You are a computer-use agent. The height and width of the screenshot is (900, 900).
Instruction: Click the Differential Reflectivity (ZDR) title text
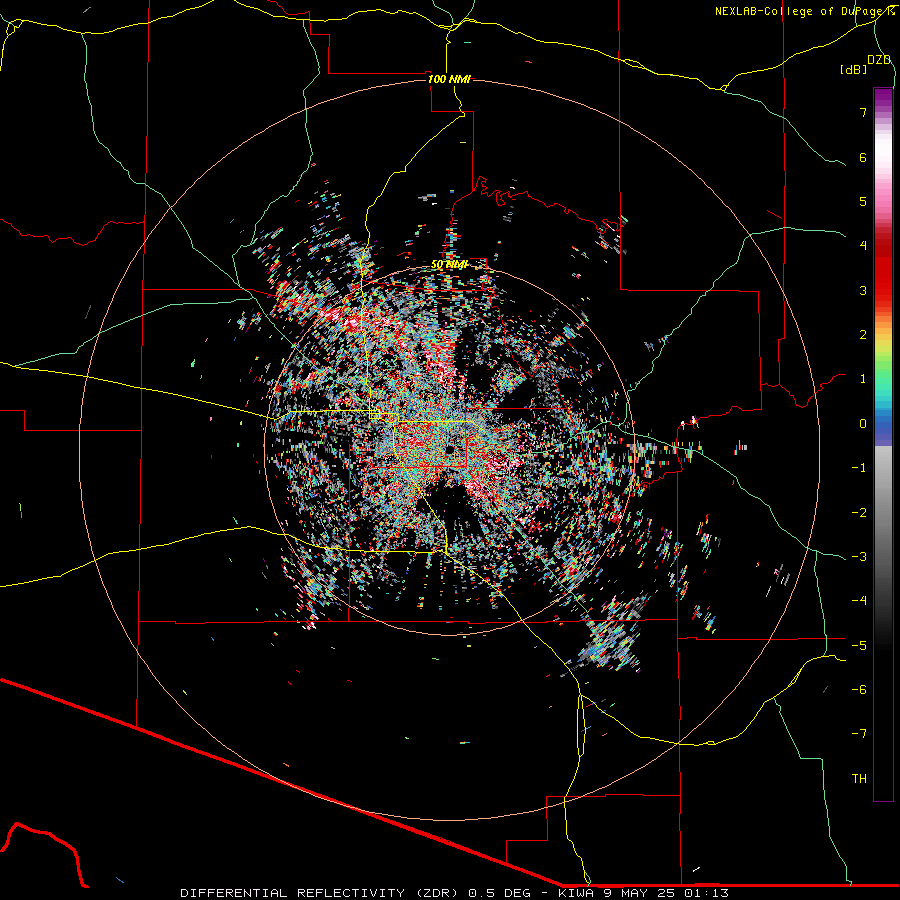[x=321, y=893]
